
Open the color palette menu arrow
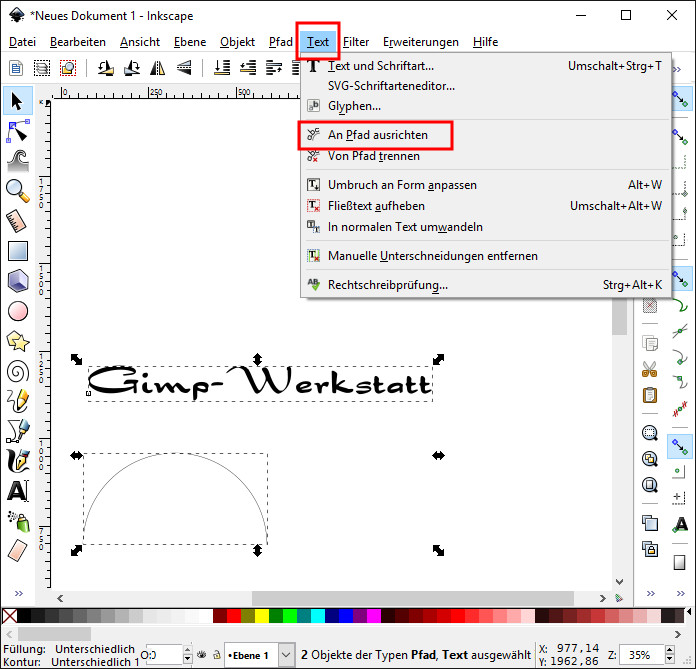[x=689, y=613]
